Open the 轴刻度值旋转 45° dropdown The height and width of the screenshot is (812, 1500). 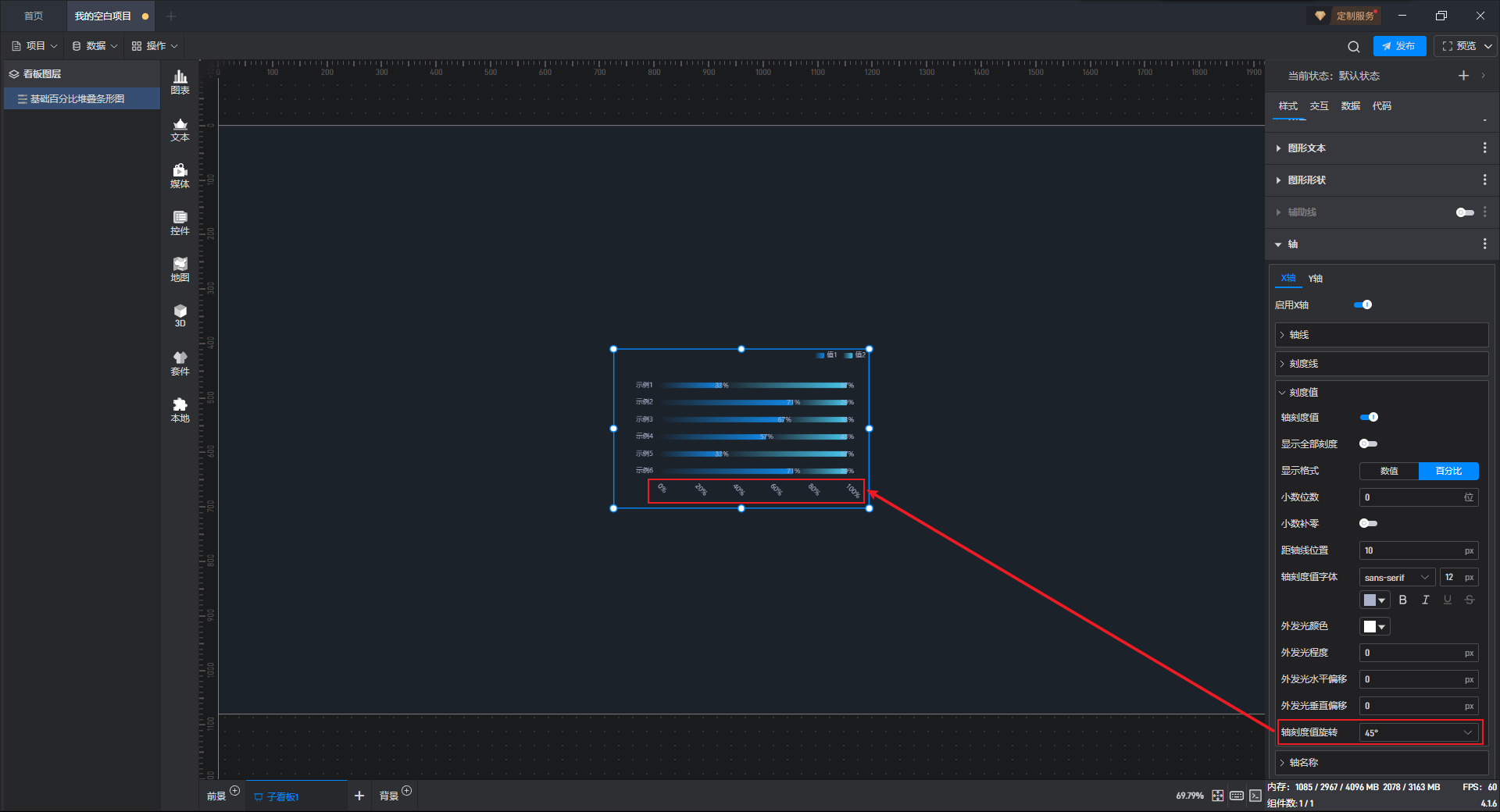click(x=1419, y=732)
